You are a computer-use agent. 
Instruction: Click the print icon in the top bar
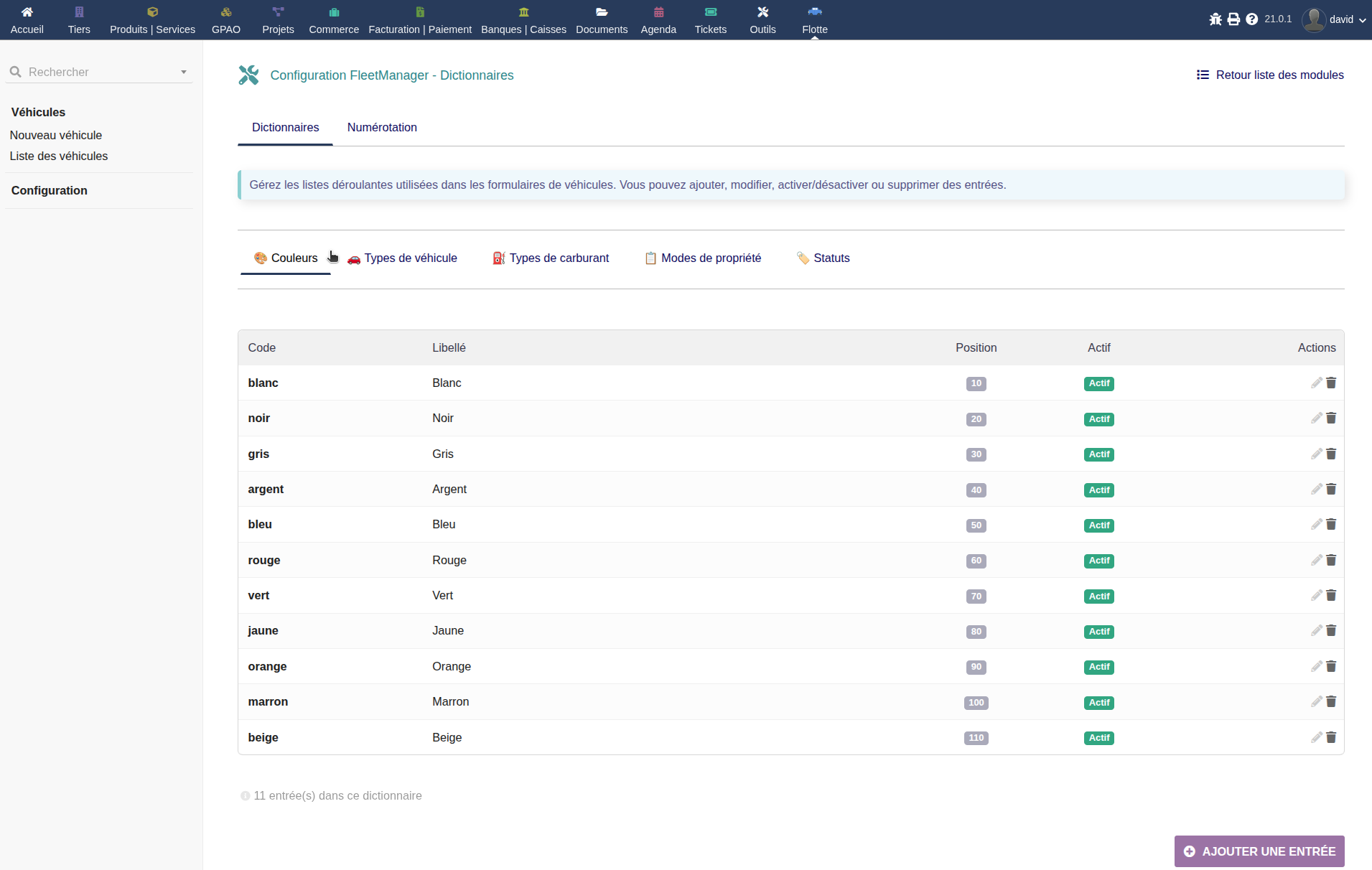coord(1233,19)
